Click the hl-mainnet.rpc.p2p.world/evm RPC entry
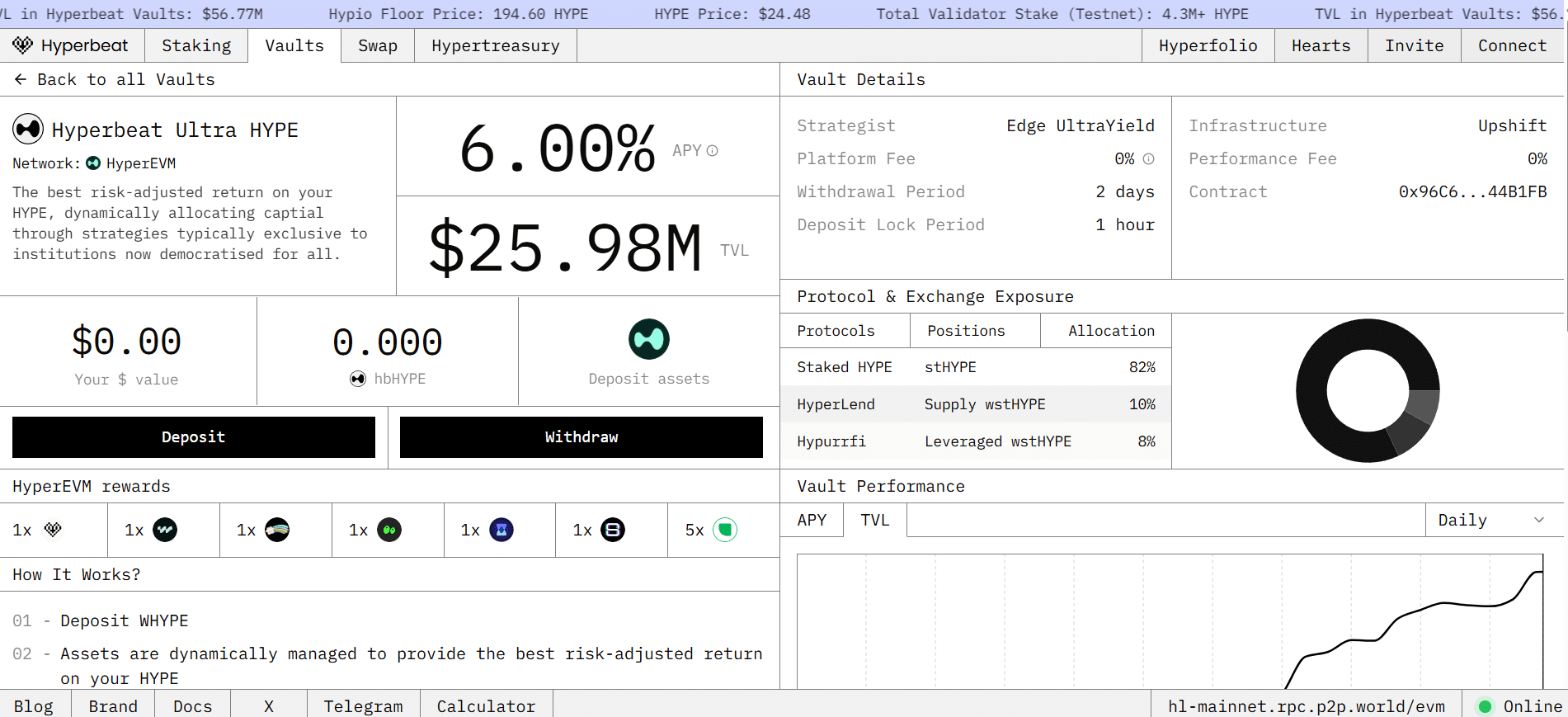The image size is (1568, 717). (x=1307, y=706)
